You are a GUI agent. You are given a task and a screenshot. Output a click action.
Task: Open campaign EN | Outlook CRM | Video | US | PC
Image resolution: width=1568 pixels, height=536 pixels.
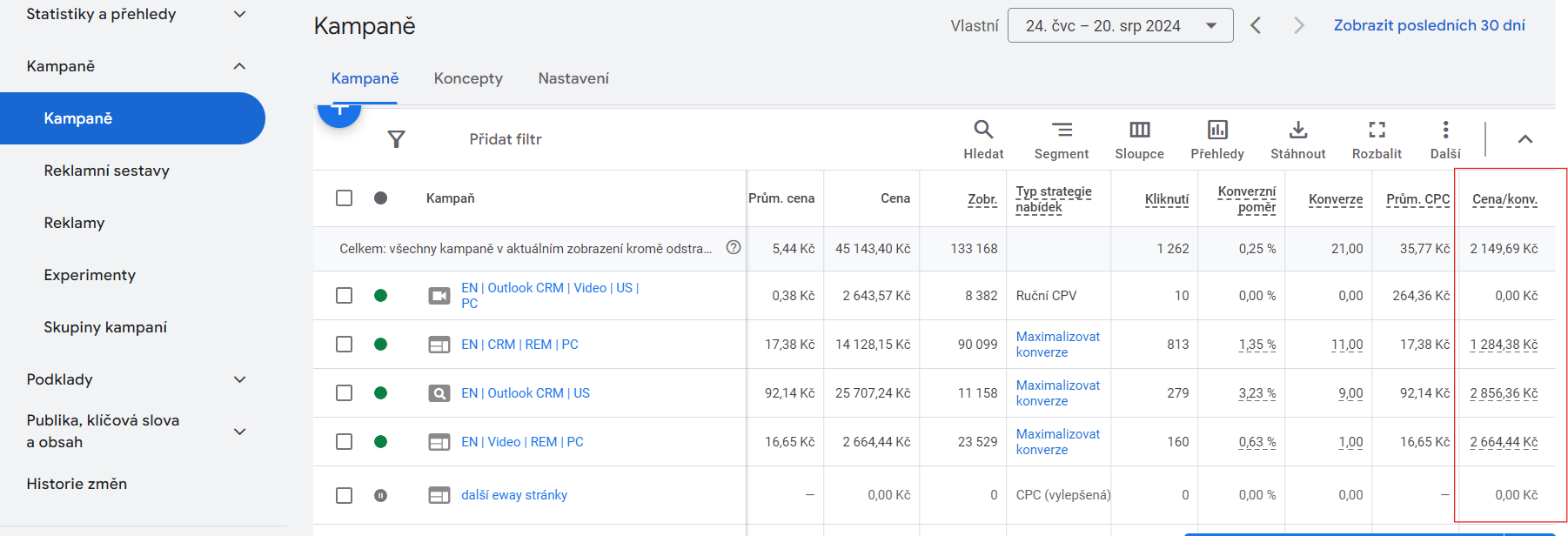pyautogui.click(x=550, y=296)
